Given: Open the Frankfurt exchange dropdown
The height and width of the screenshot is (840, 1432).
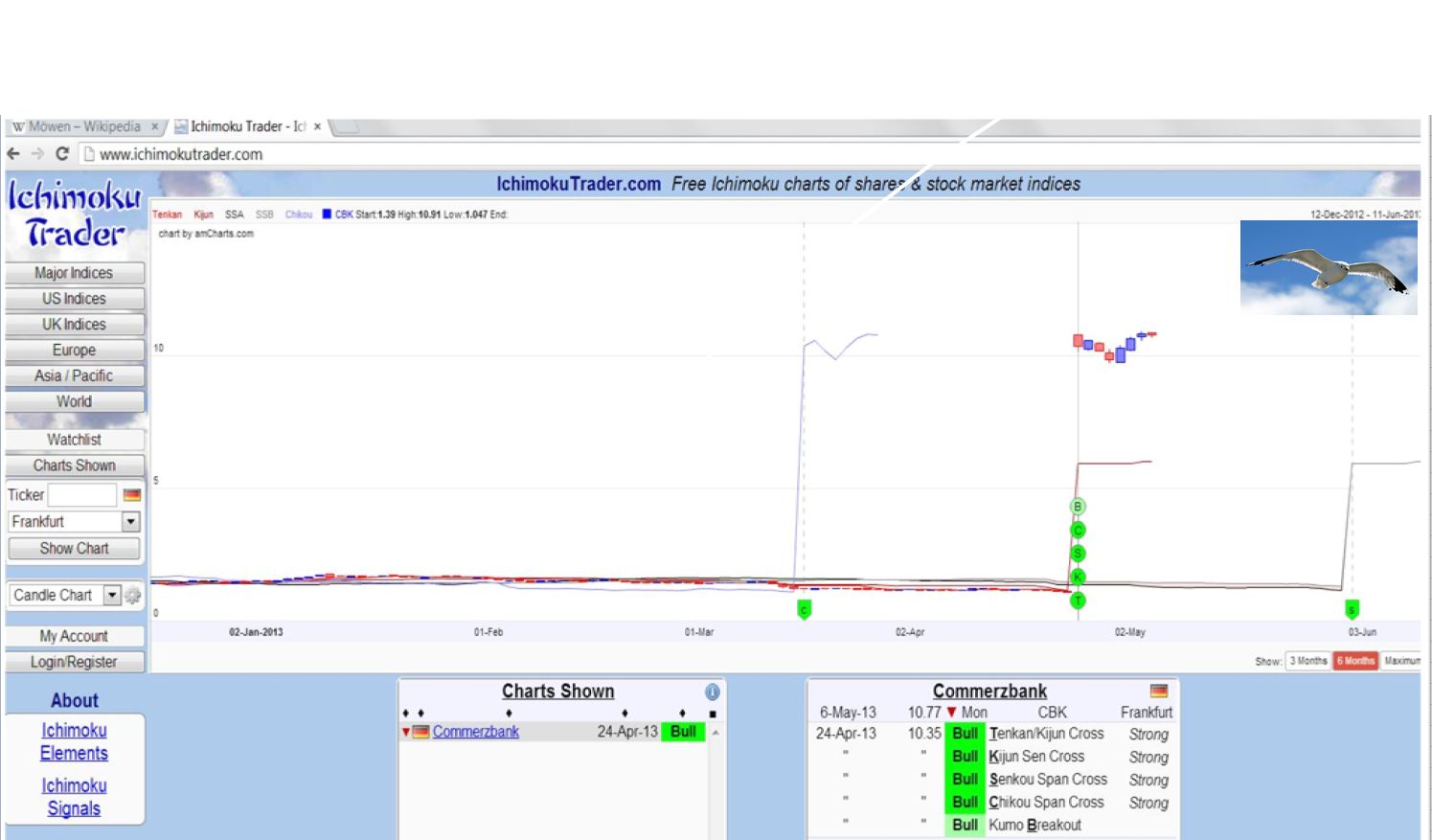Looking at the screenshot, I should coord(75,522).
